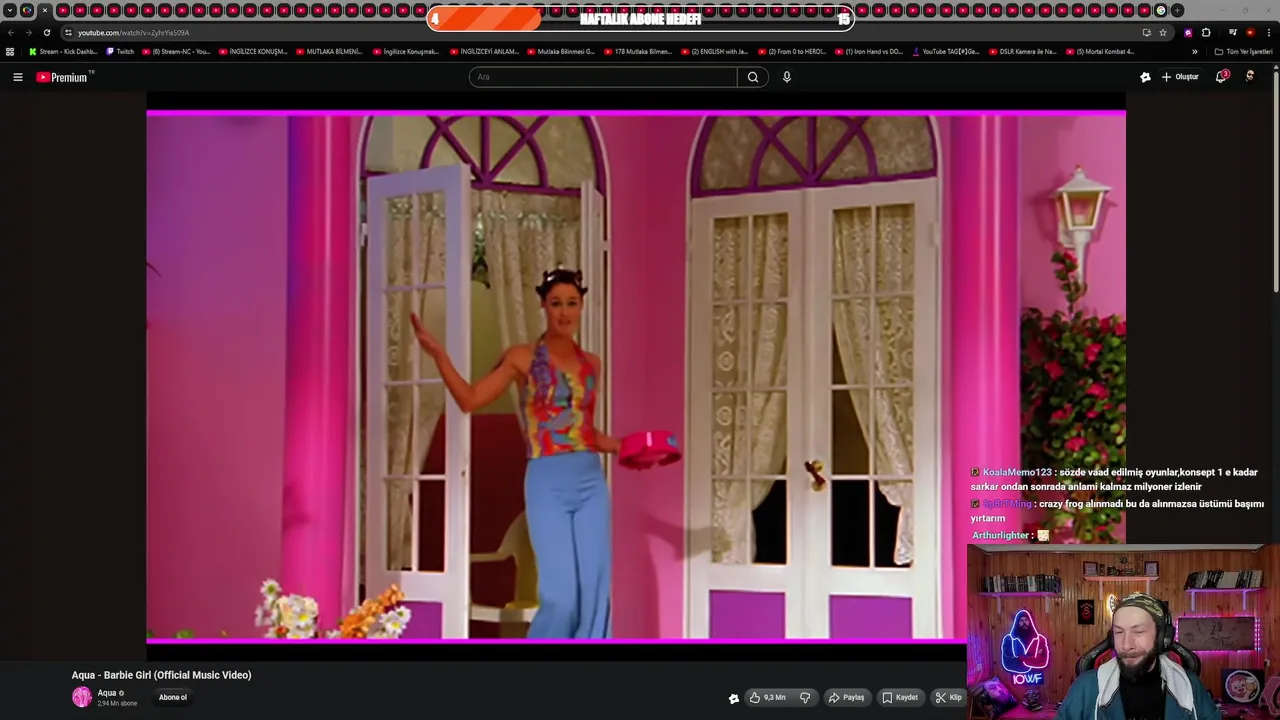Open the Tüm Yer İşaretleri folder
The width and height of the screenshot is (1280, 720).
[1243, 52]
